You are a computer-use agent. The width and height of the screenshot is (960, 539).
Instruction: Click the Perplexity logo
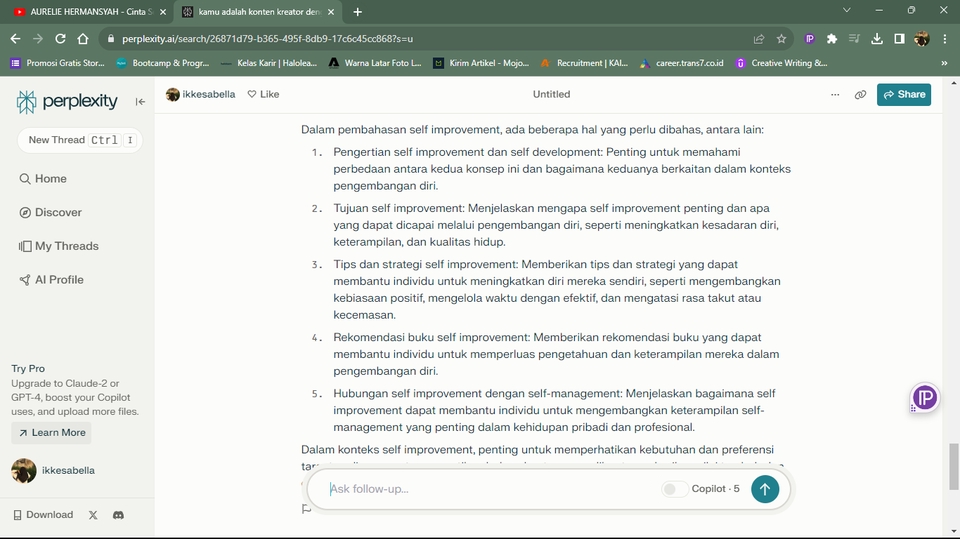point(67,102)
